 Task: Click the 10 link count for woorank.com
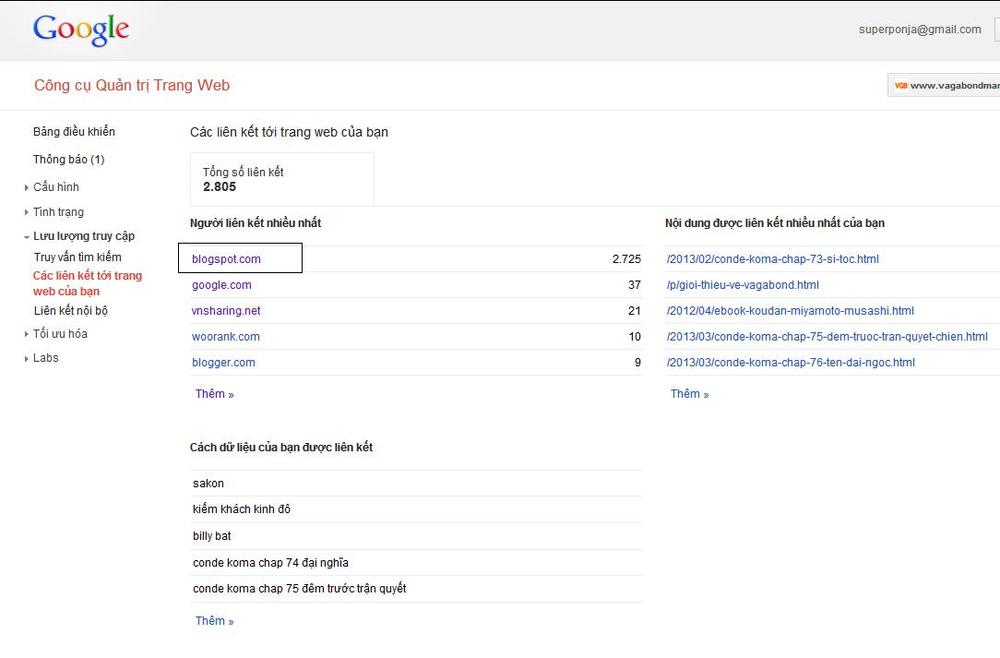pos(635,337)
